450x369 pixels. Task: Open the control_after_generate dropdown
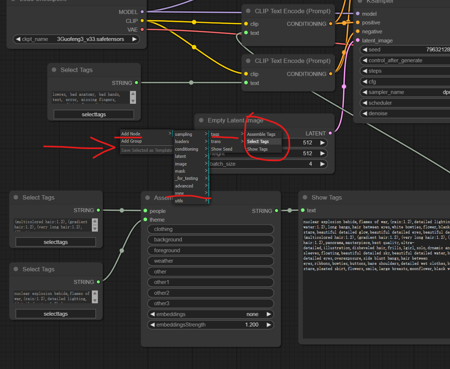405,60
